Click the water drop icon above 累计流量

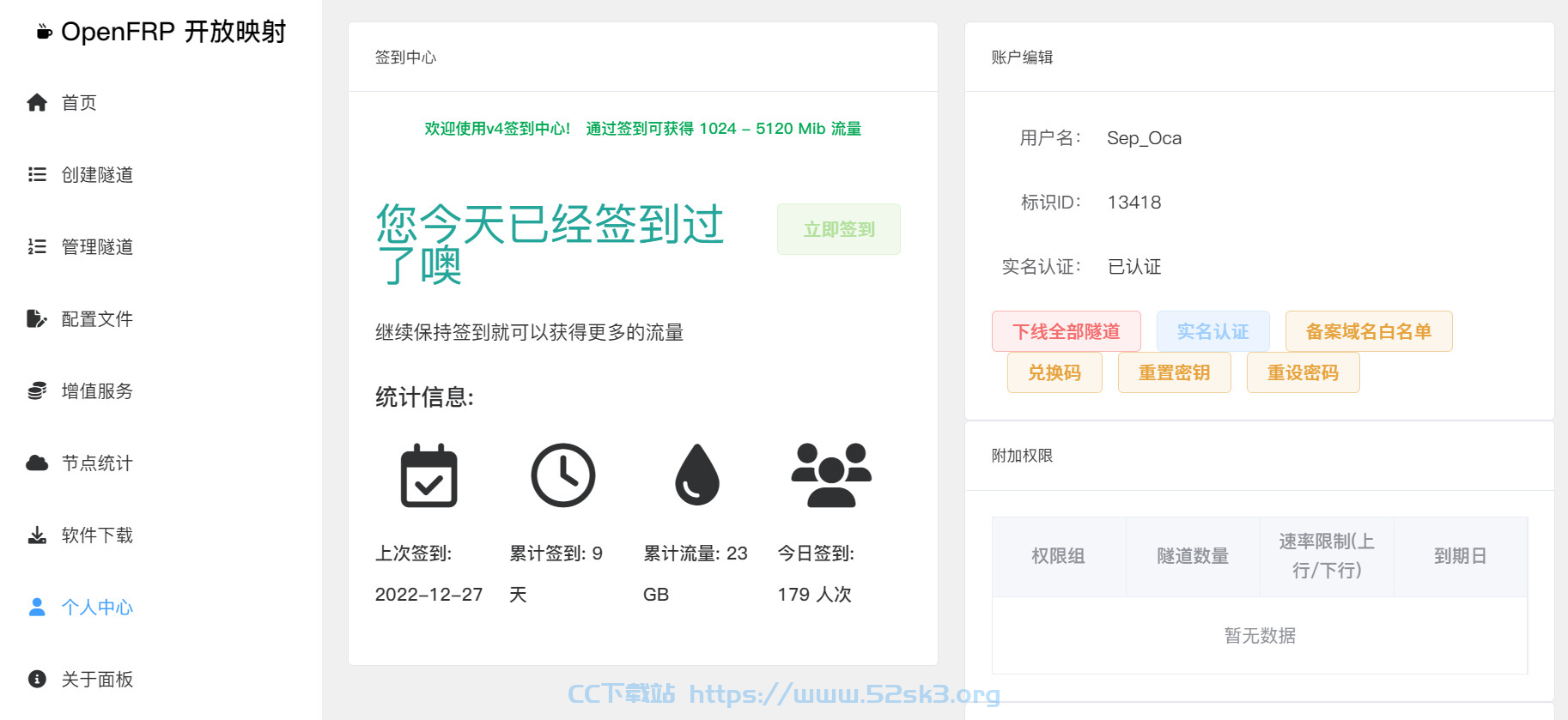click(x=697, y=475)
